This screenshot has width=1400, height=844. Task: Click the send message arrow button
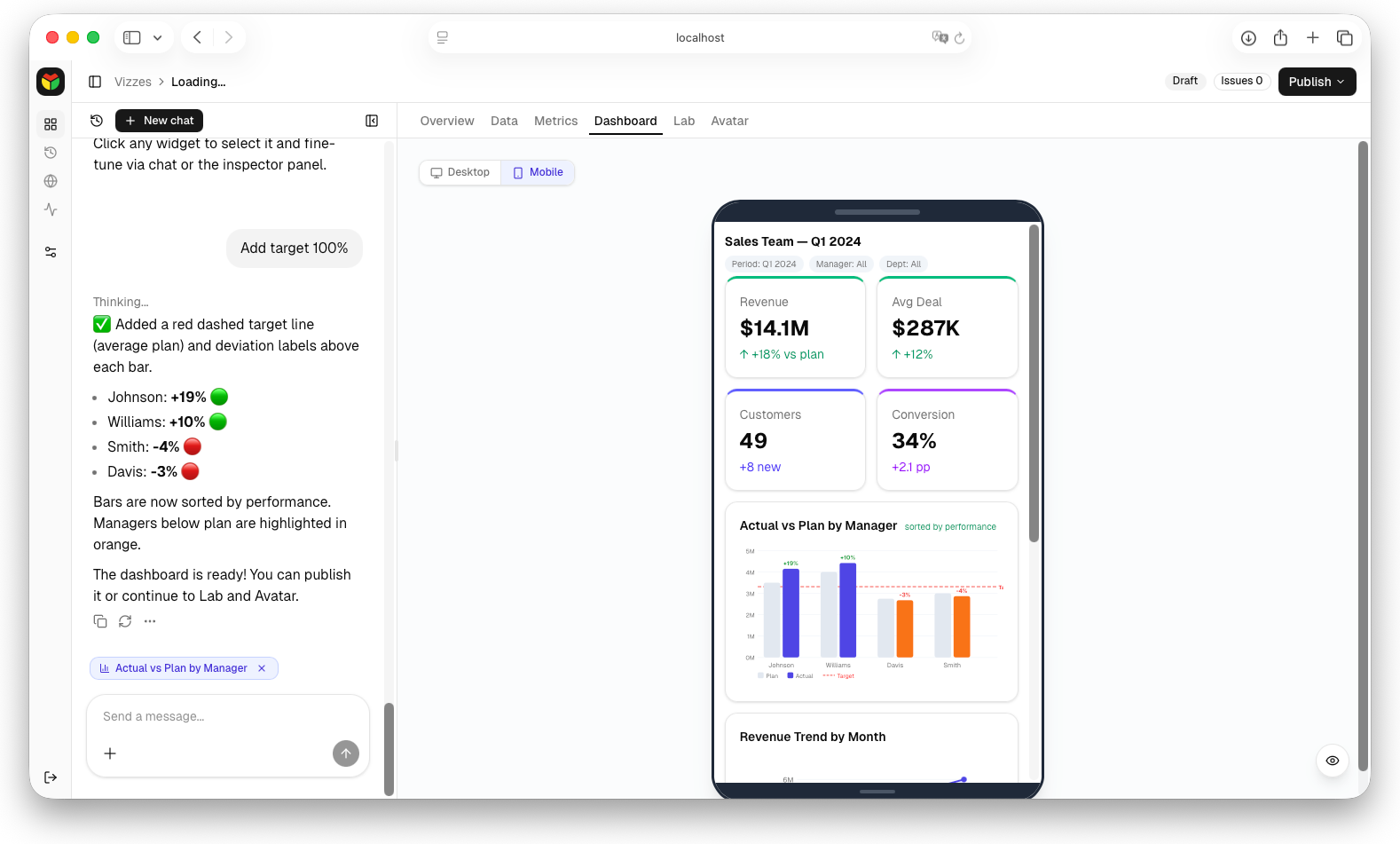point(346,753)
